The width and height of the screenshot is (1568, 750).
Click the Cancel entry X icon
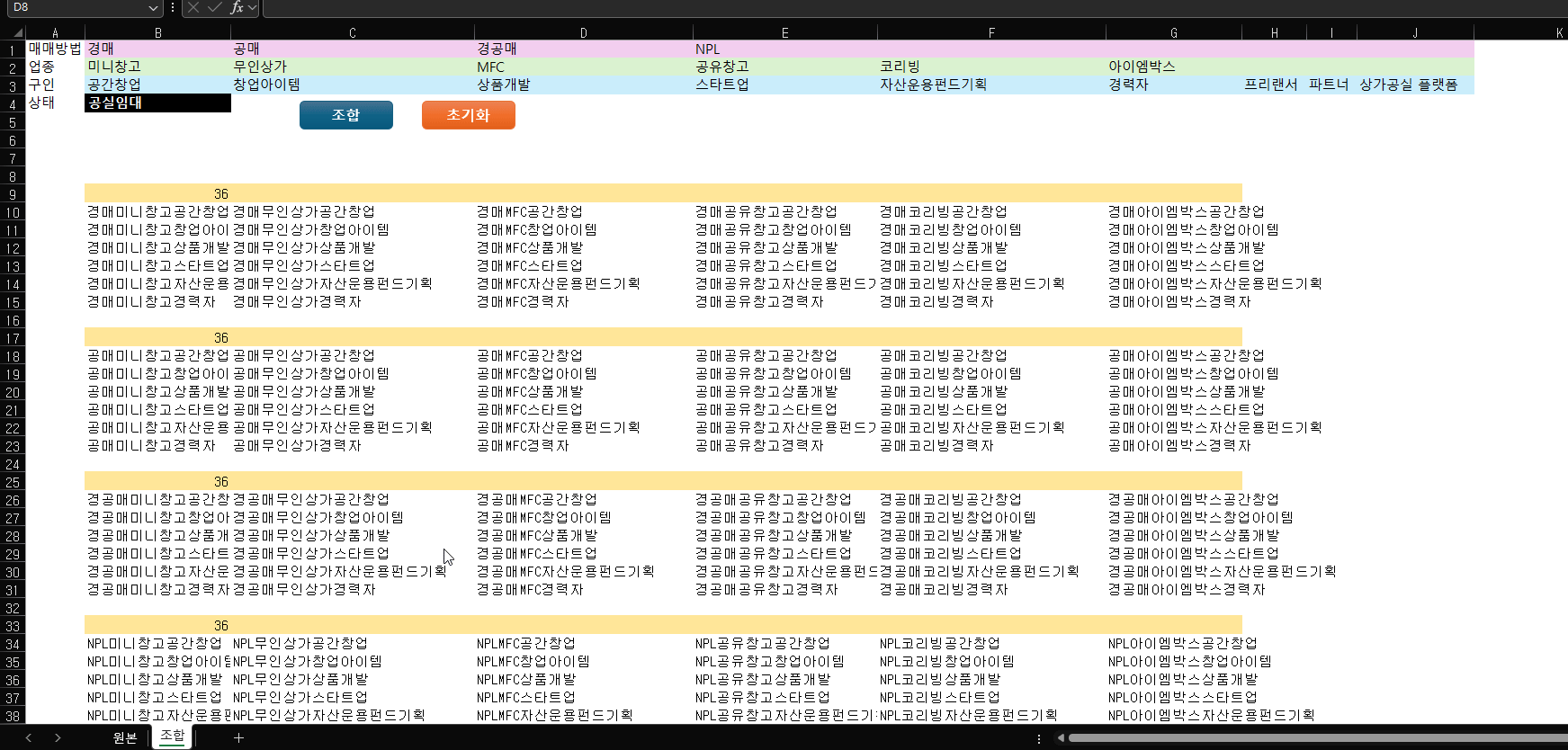tap(193, 7)
